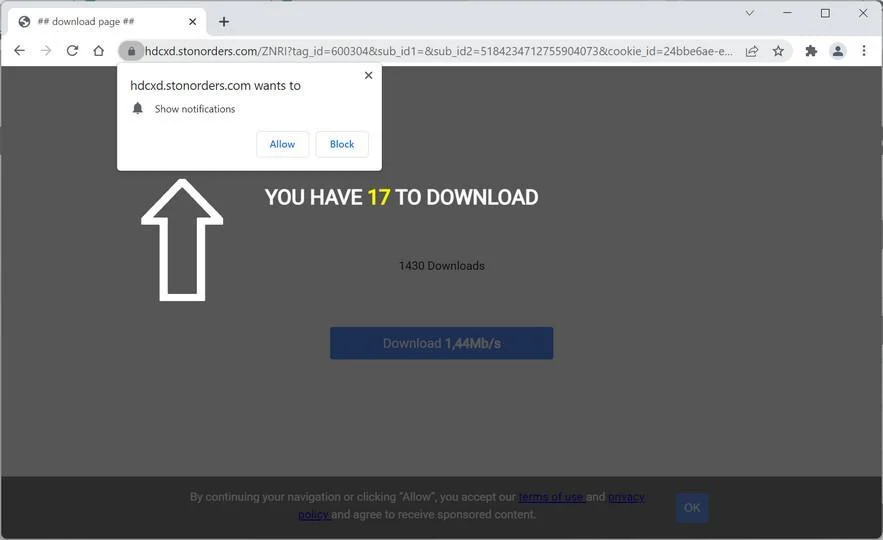
Task: Open the user profile icon
Action: [x=838, y=51]
